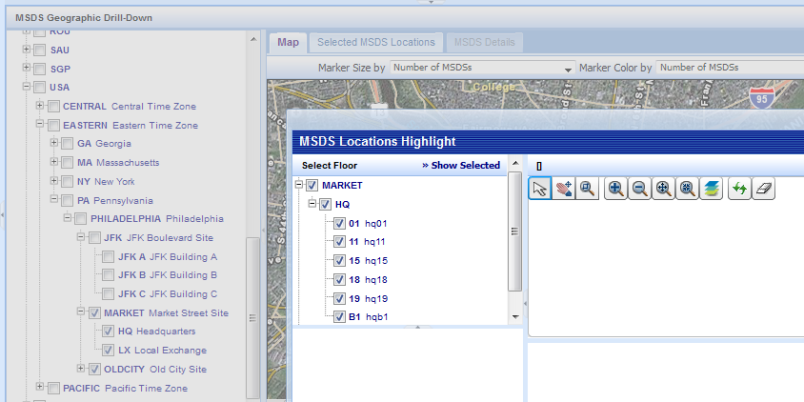Expand the CENTRAL time zone node

(40, 106)
